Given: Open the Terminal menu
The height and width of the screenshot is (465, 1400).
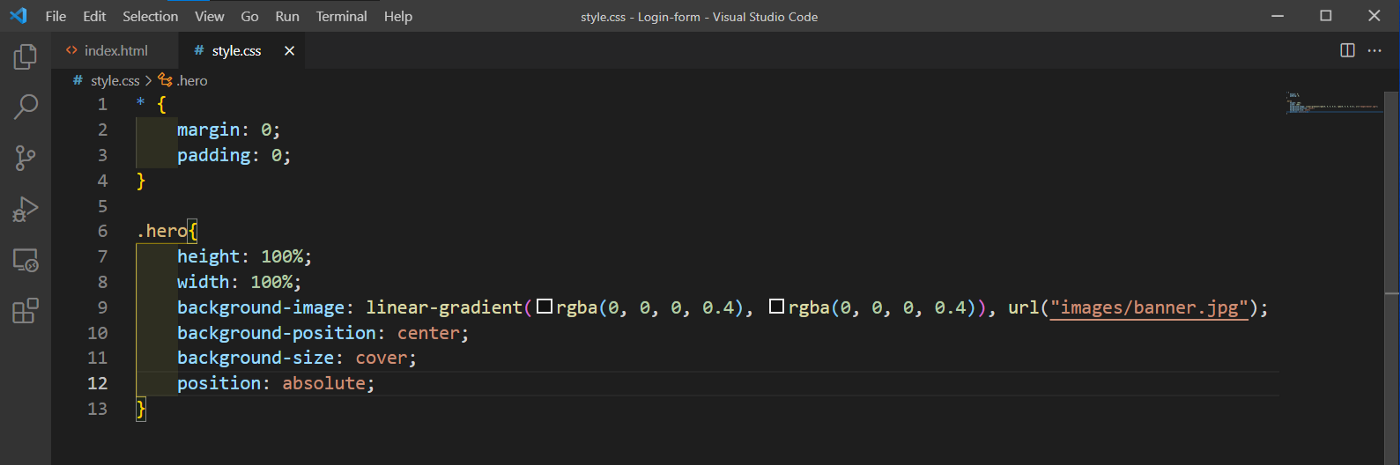Looking at the screenshot, I should point(341,16).
